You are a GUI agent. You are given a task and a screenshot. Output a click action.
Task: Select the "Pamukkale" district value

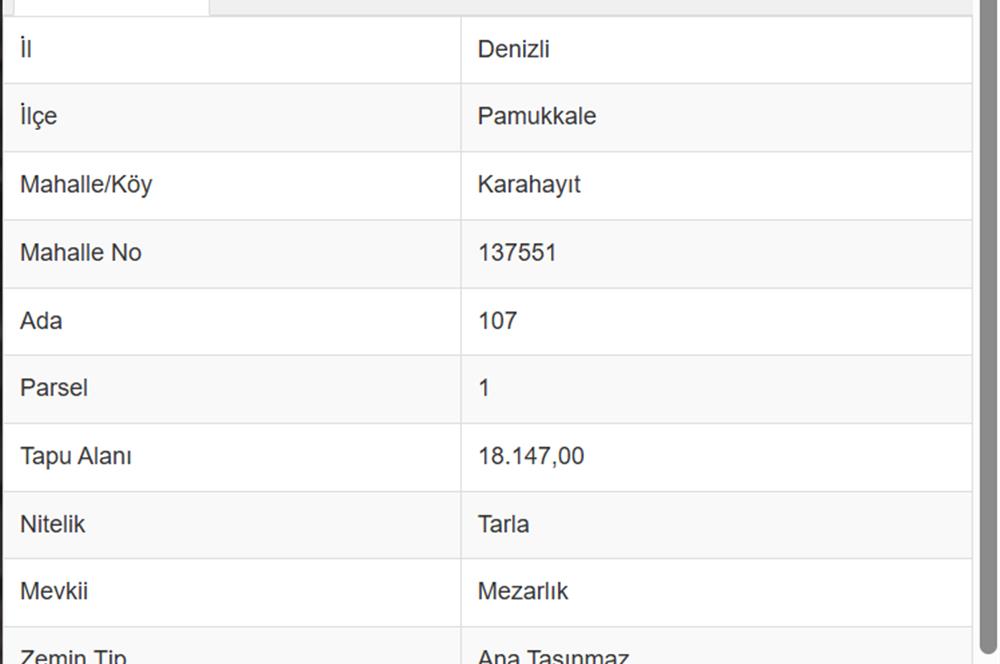point(537,116)
